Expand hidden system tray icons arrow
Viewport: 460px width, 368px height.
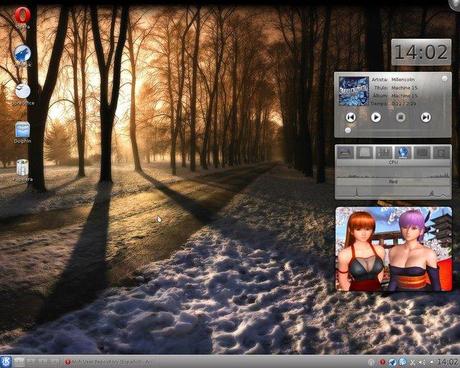[x=432, y=362]
